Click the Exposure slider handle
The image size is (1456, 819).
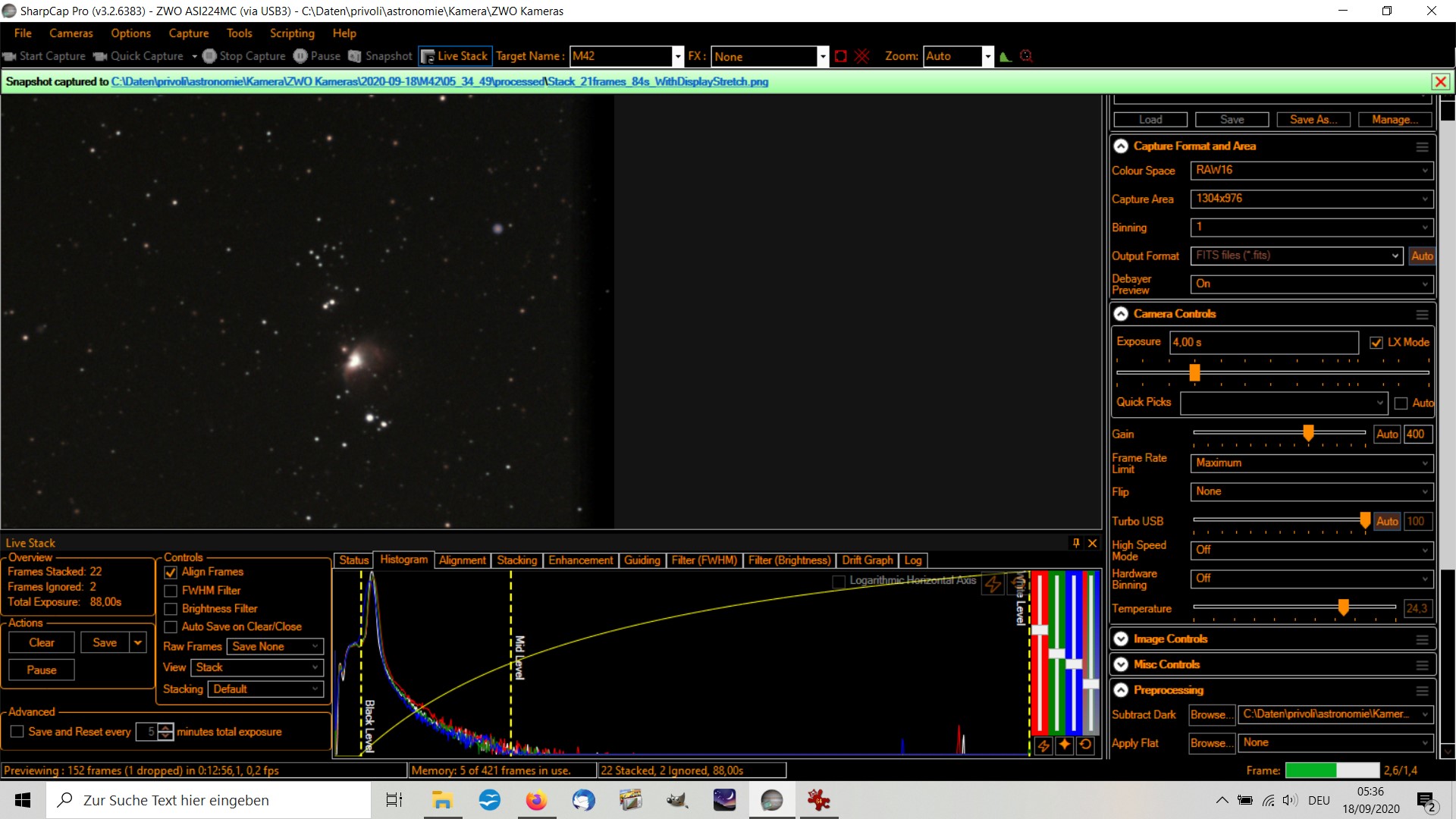(x=1194, y=372)
